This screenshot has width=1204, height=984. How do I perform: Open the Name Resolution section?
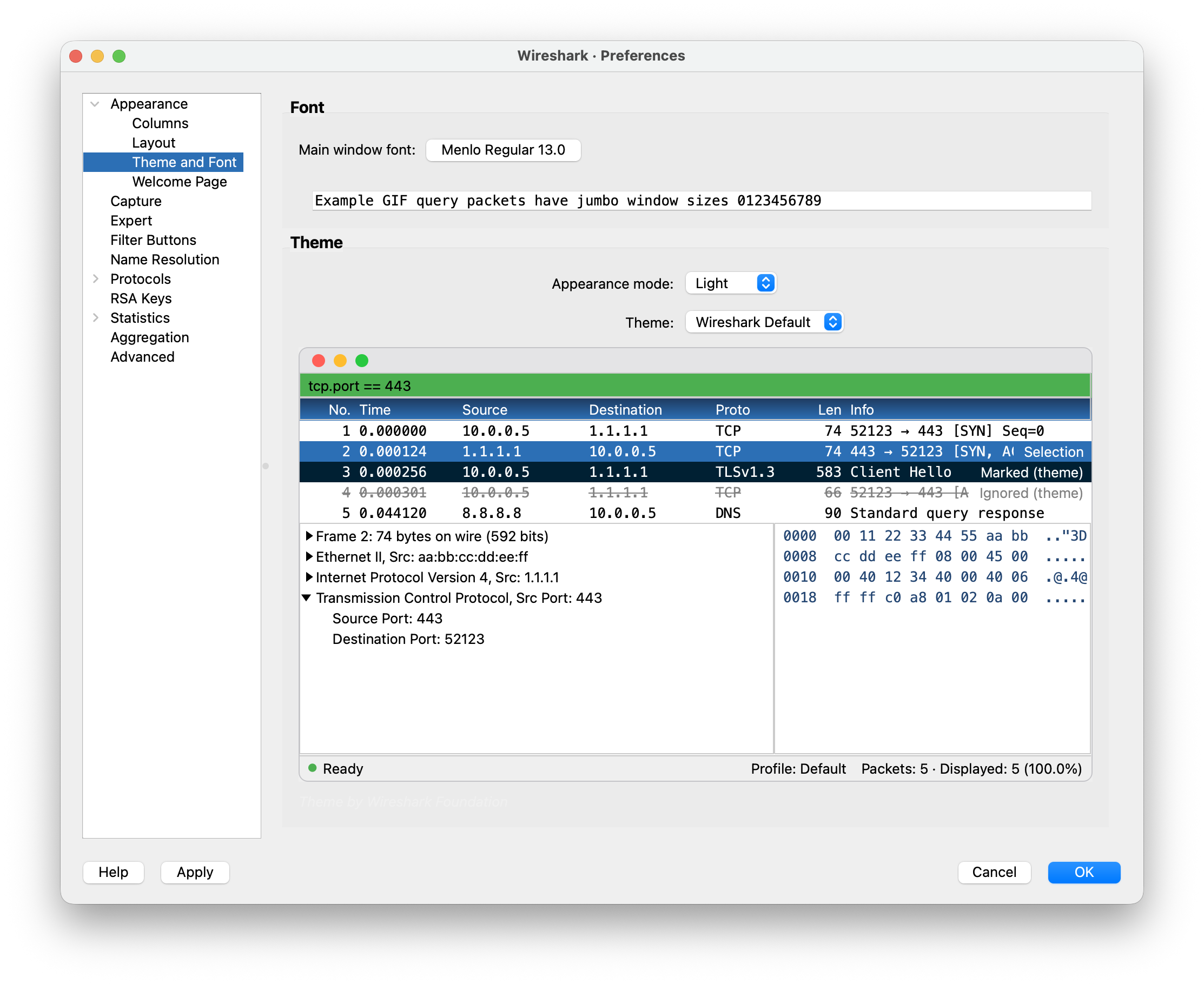click(x=164, y=260)
